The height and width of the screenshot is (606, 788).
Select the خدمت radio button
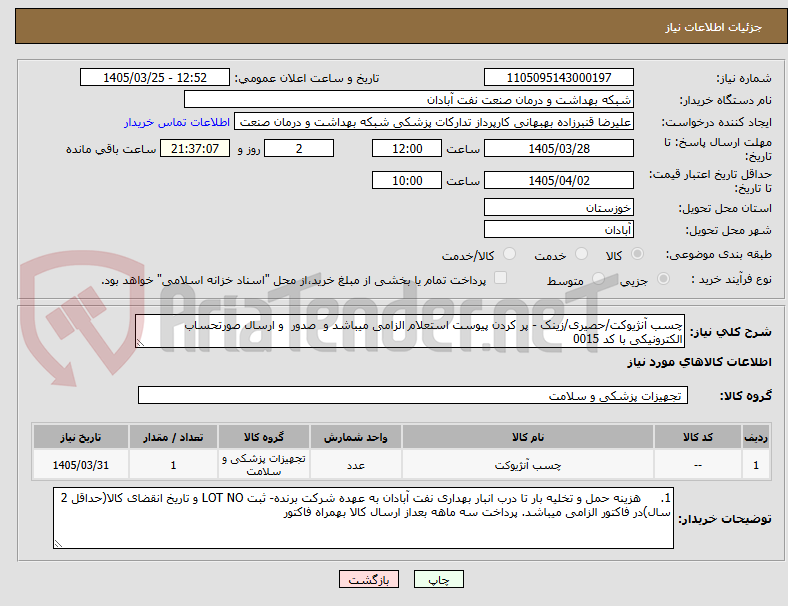coord(581,254)
